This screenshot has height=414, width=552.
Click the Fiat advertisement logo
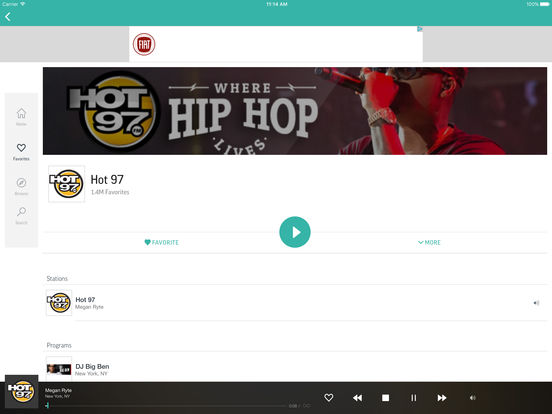pyautogui.click(x=144, y=44)
